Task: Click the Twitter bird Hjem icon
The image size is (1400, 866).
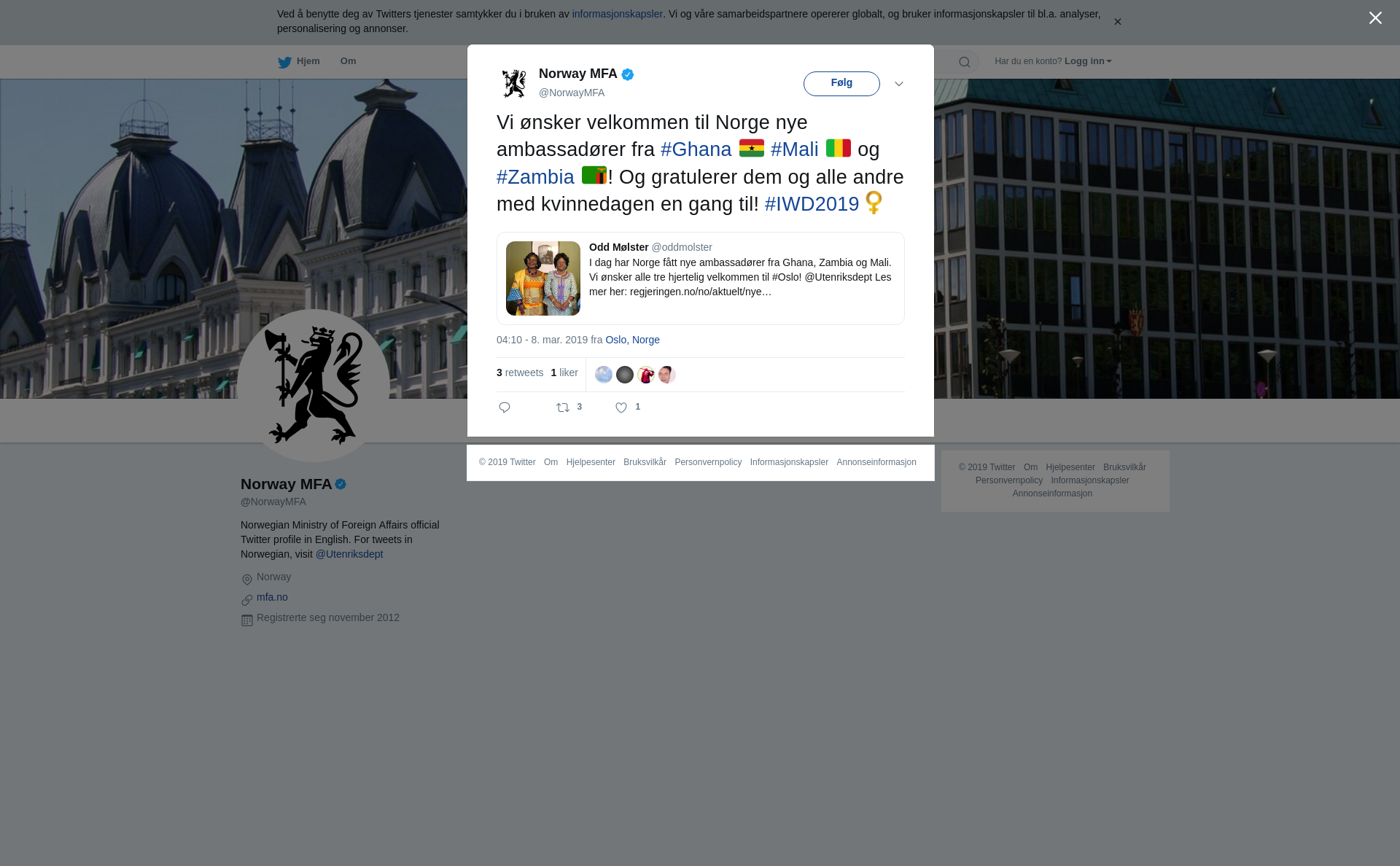Action: click(x=284, y=62)
